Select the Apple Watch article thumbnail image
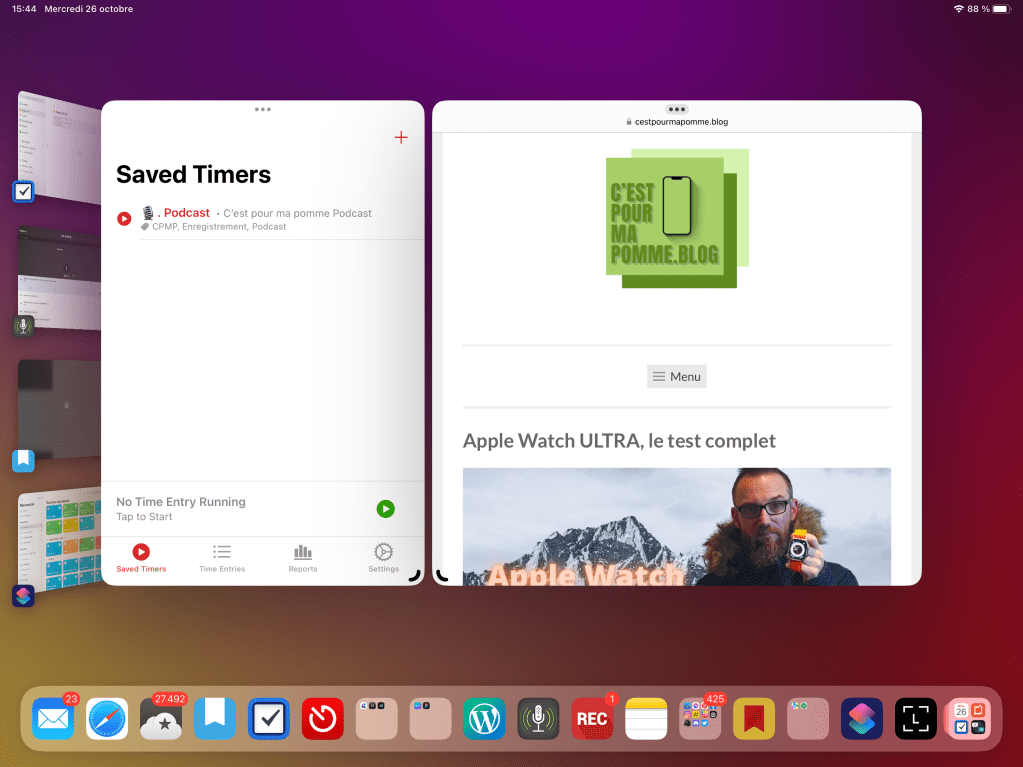Image resolution: width=1023 pixels, height=767 pixels. (676, 526)
